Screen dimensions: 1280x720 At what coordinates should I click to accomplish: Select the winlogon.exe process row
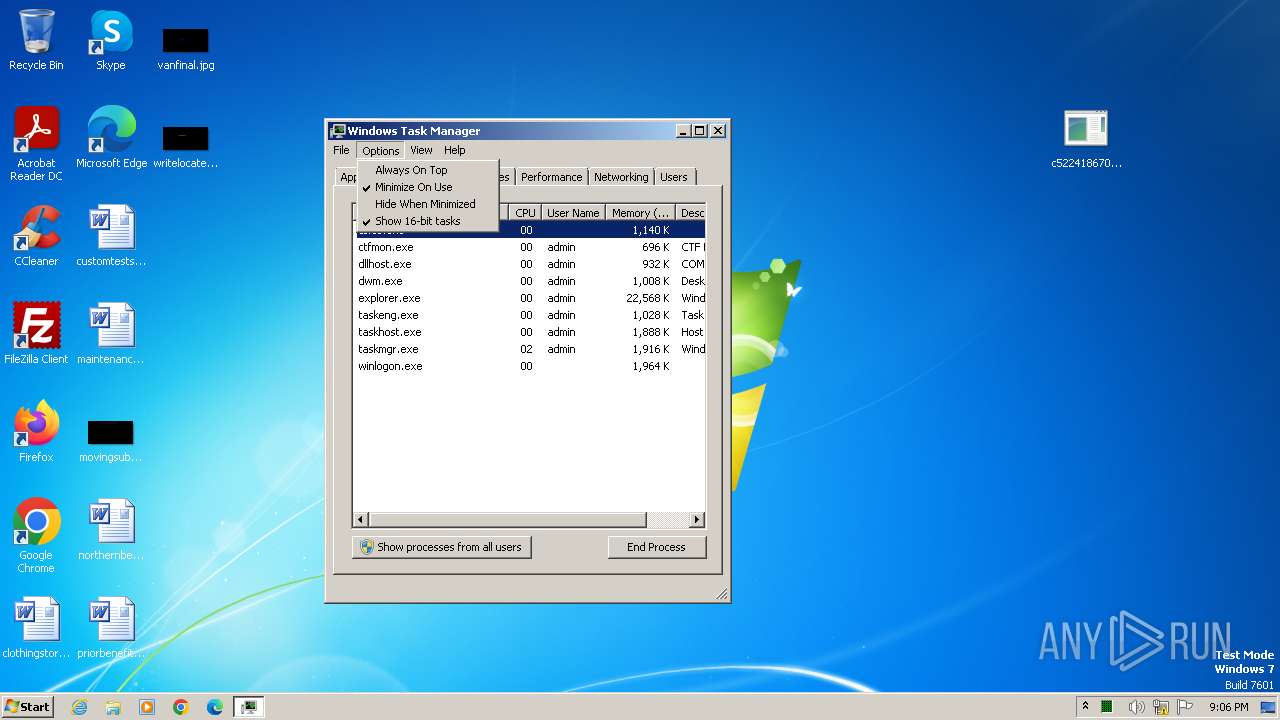click(529, 366)
